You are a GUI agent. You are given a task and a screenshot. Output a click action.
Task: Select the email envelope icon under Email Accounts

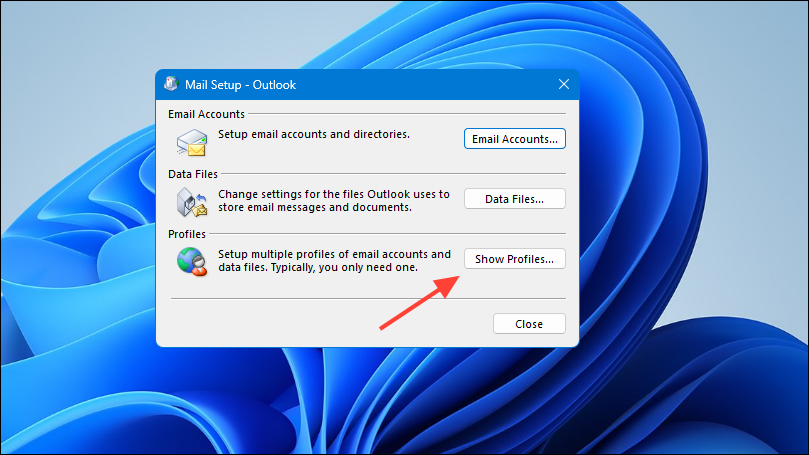(192, 142)
